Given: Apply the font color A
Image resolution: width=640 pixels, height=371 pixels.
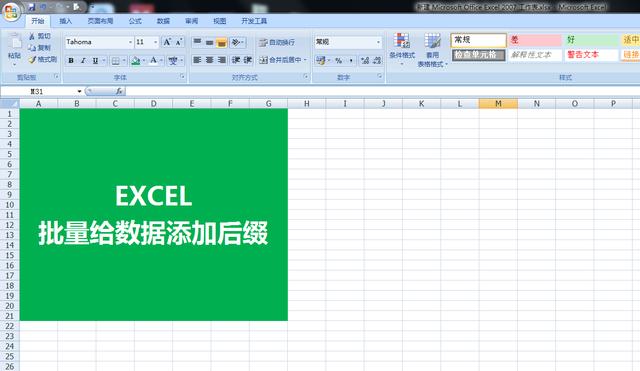Looking at the screenshot, I should [x=153, y=61].
